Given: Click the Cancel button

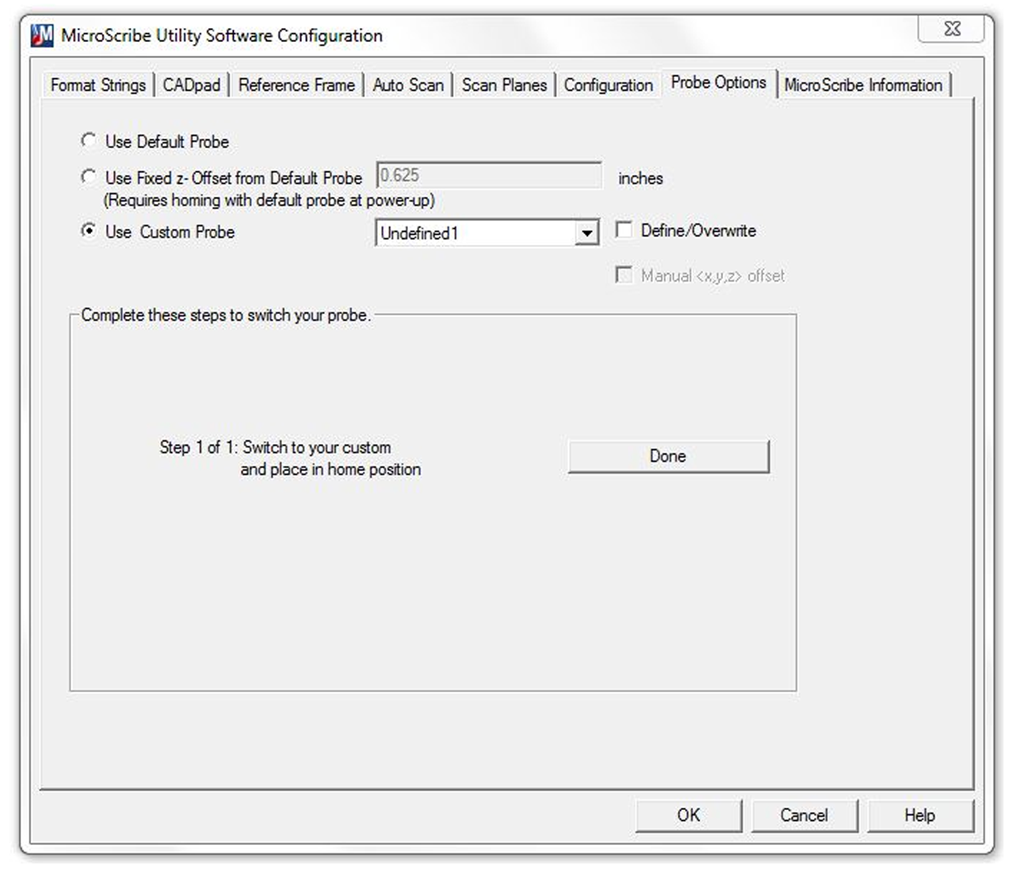Looking at the screenshot, I should point(805,815).
